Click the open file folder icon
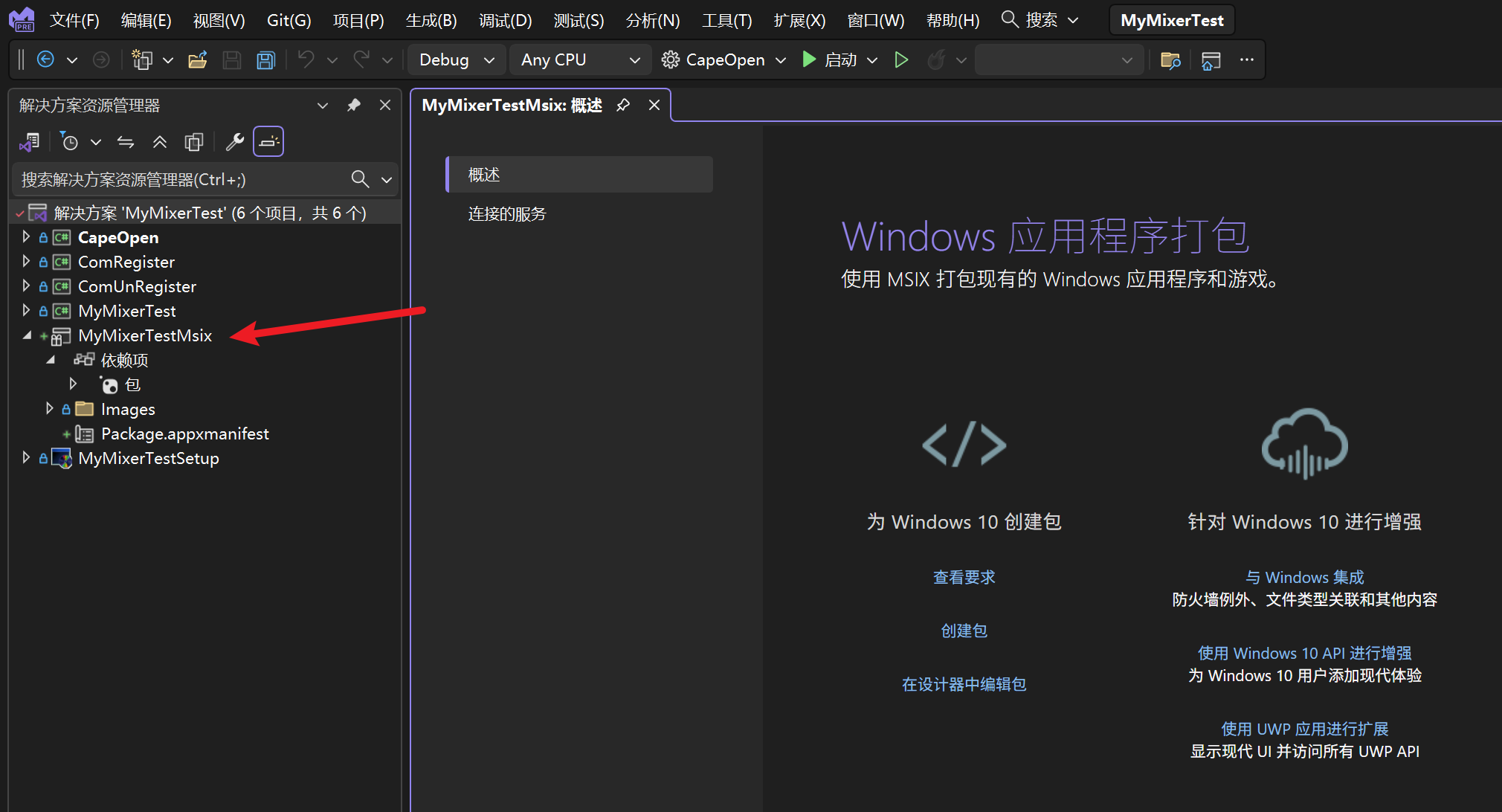Viewport: 1502px width, 812px height. [198, 59]
